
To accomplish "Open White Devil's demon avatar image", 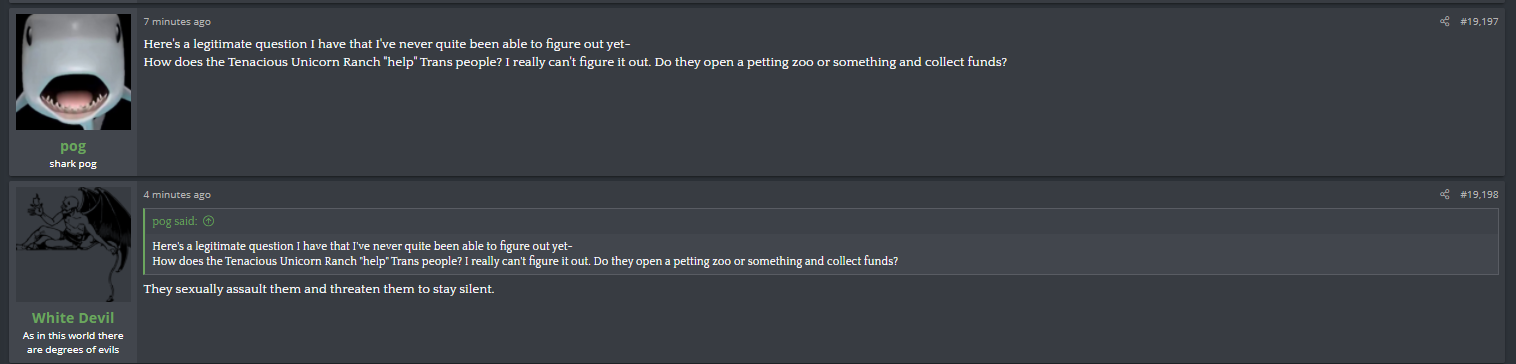I will click(74, 244).
